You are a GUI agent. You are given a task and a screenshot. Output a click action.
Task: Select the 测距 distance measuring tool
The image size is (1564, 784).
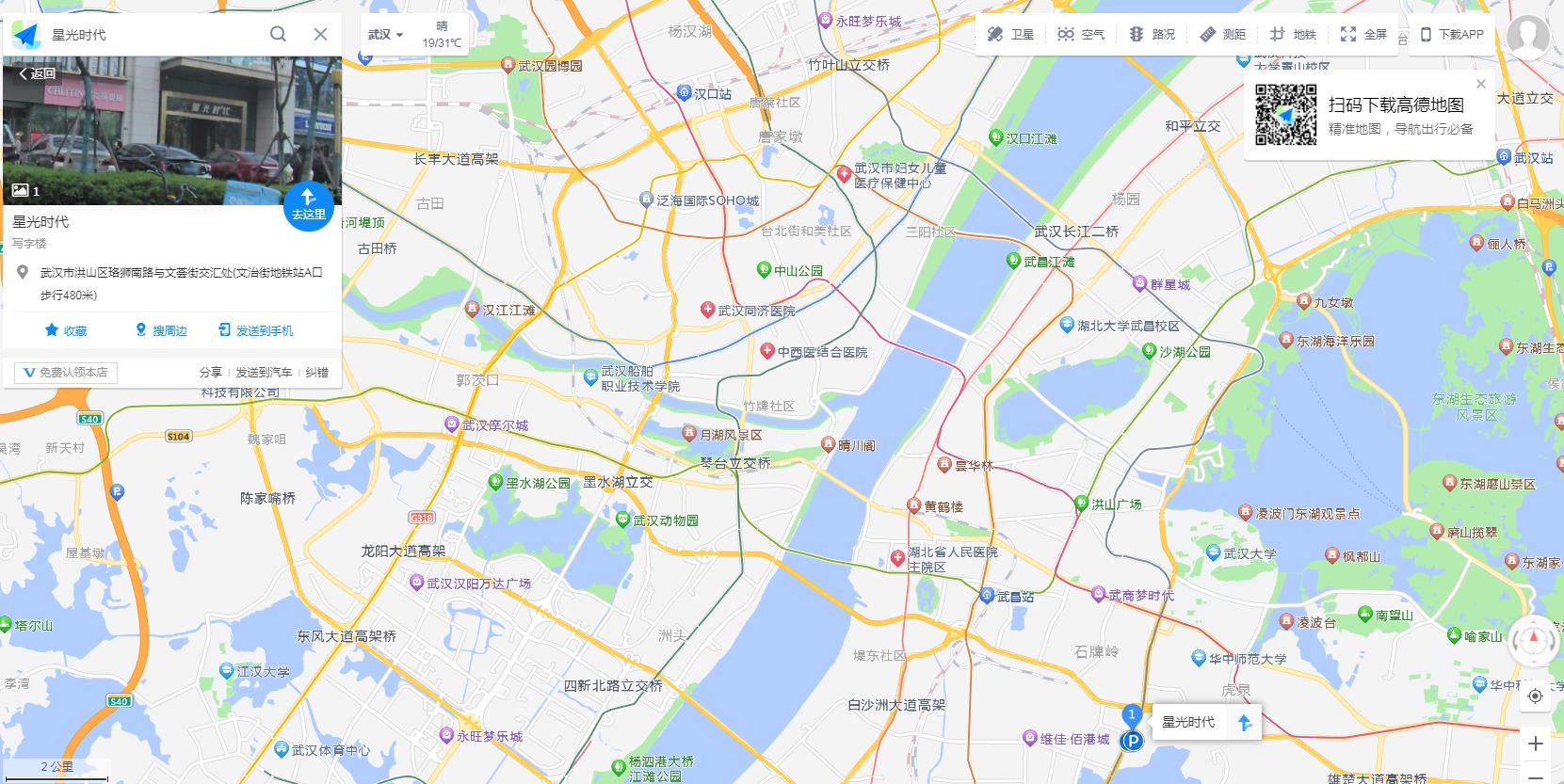1222,34
